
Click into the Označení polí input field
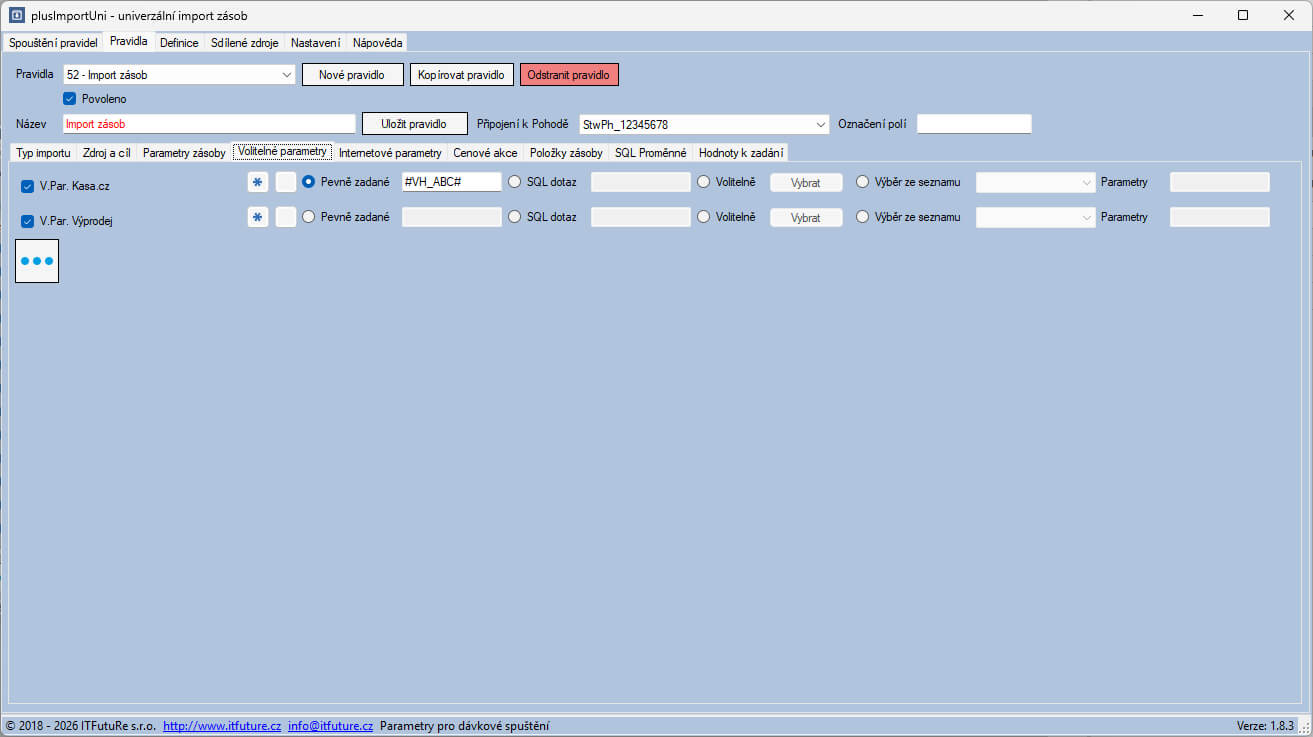pos(973,124)
